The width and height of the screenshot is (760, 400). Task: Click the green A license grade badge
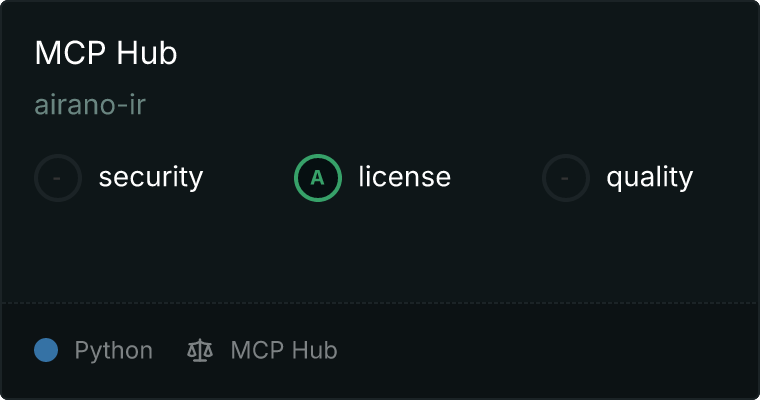click(318, 178)
